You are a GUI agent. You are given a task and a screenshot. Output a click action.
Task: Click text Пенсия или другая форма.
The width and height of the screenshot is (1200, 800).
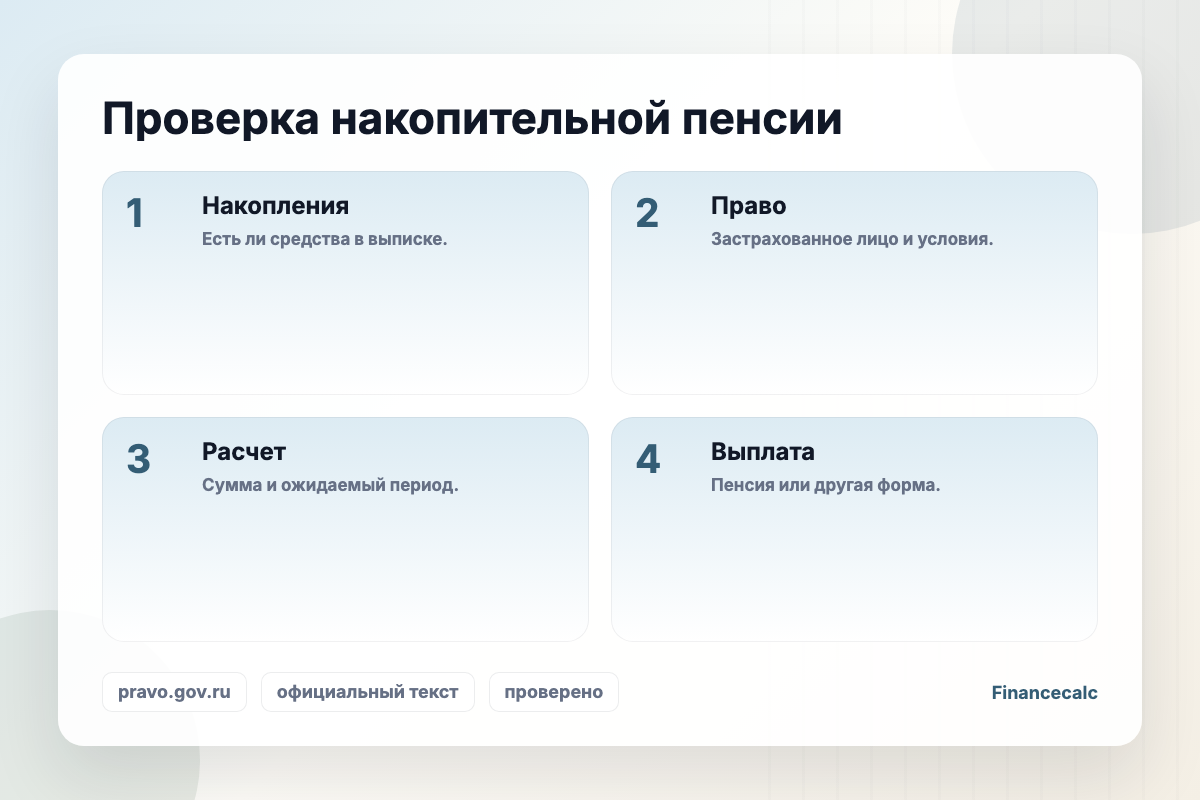(x=826, y=486)
